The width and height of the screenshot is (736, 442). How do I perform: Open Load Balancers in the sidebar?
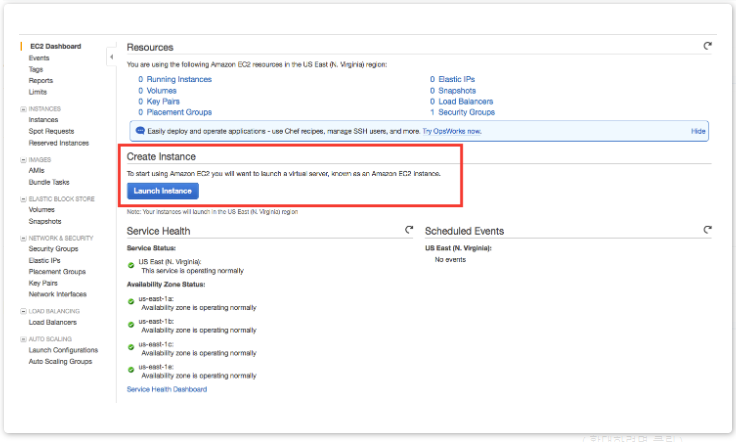point(53,322)
